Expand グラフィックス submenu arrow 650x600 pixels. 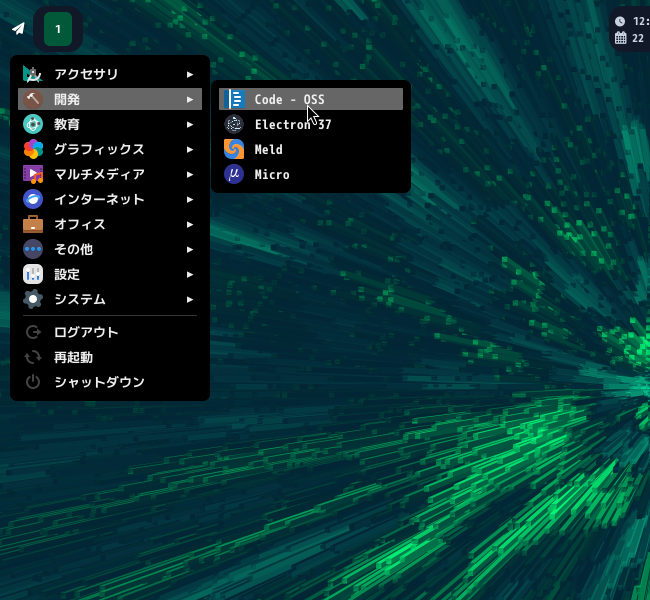pos(190,150)
